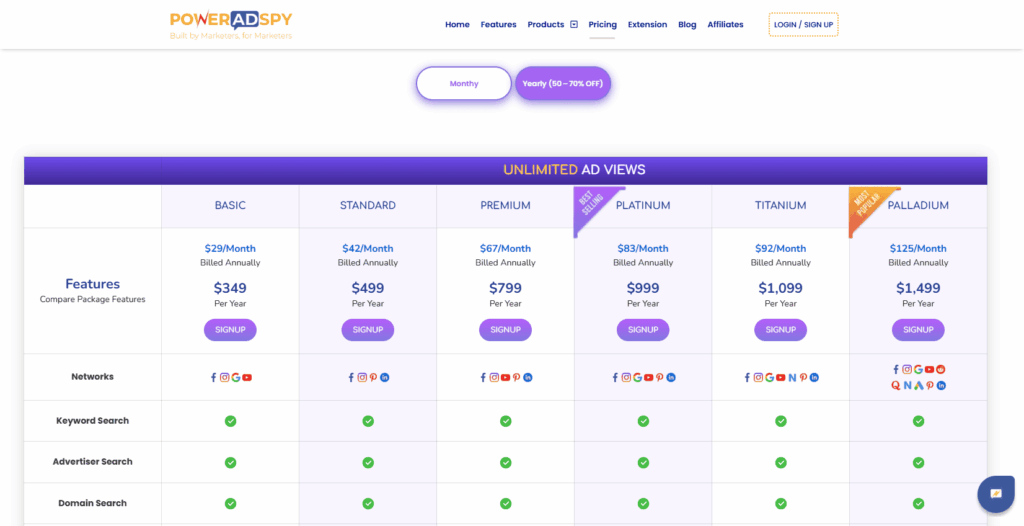The width and height of the screenshot is (1024, 526).
Task: Click Google icon in Basic plan networks
Action: tap(236, 378)
